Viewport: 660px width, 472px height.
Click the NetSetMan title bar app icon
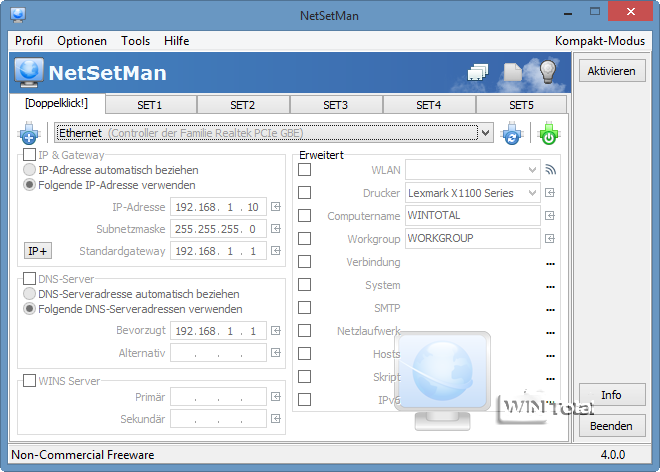18,15
